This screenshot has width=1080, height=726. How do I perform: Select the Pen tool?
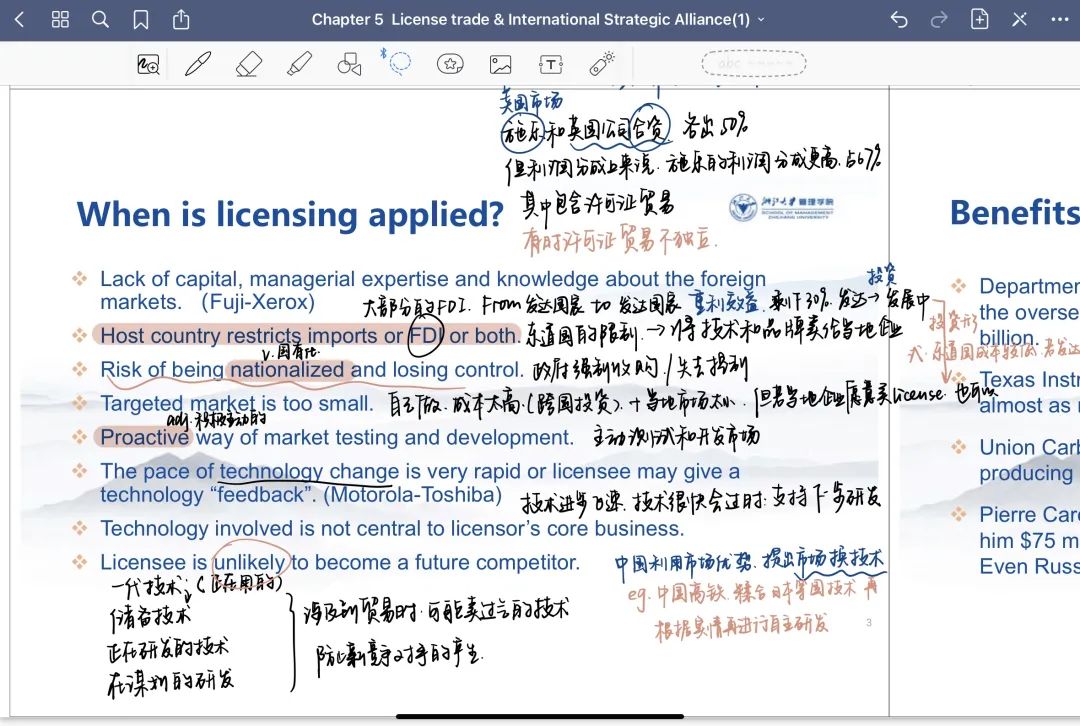point(198,65)
